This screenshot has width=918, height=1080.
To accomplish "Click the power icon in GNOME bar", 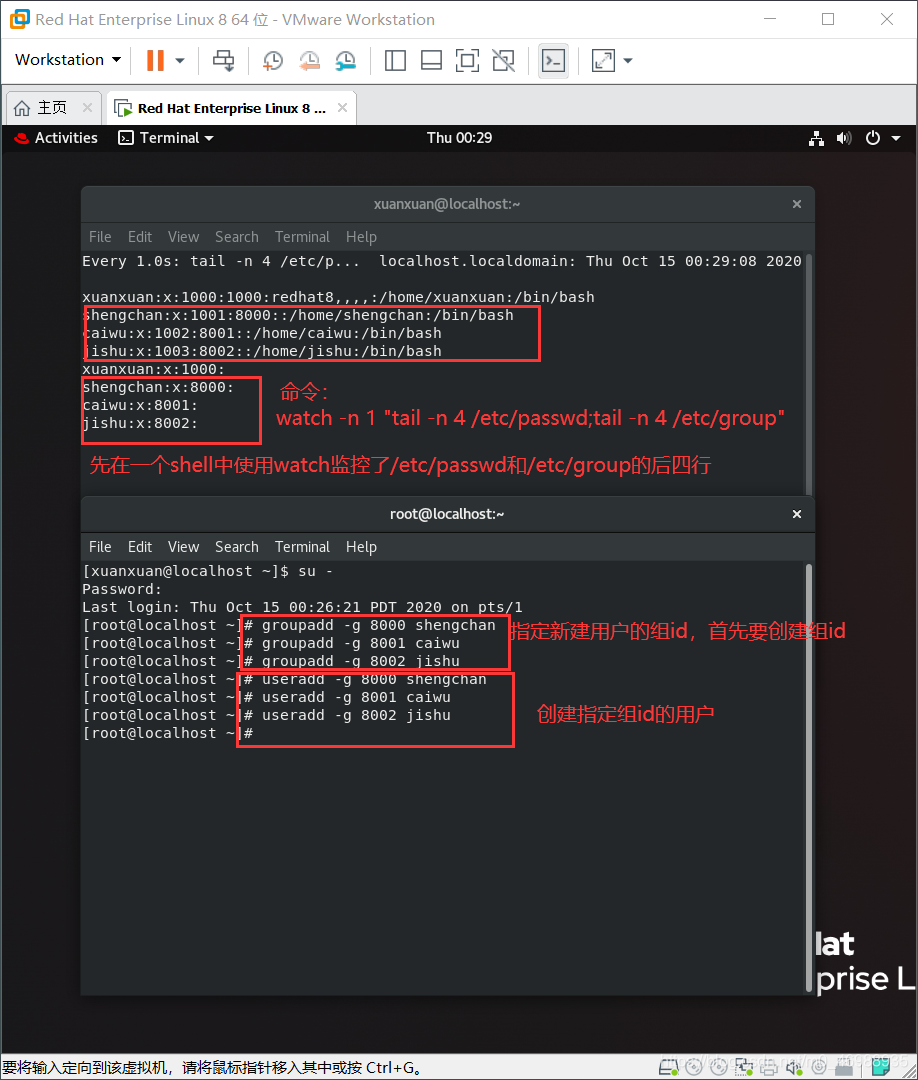I will point(873,138).
